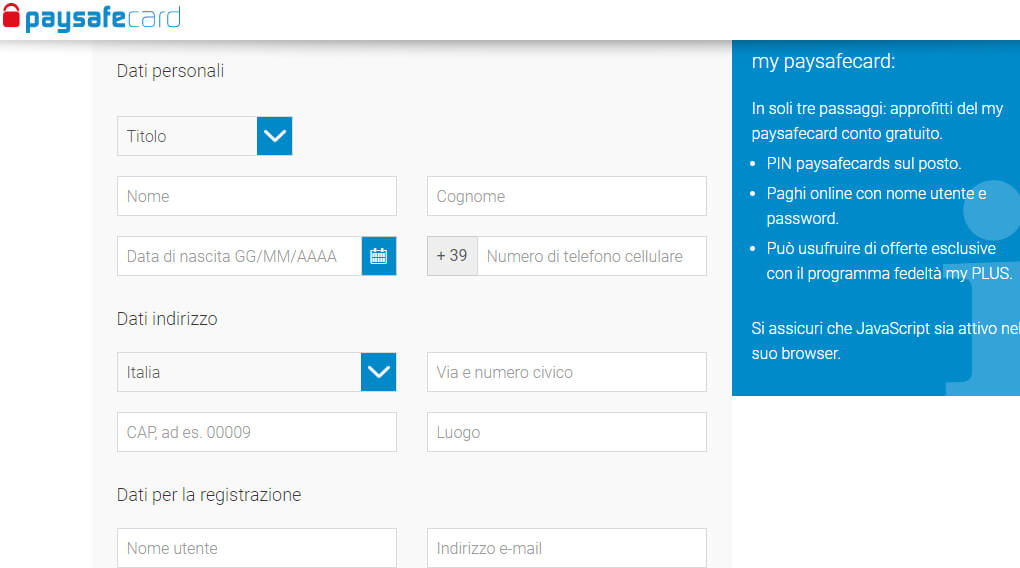The height and width of the screenshot is (568, 1020).
Task: Click the Paghi online con nome utente text
Action: tap(876, 206)
